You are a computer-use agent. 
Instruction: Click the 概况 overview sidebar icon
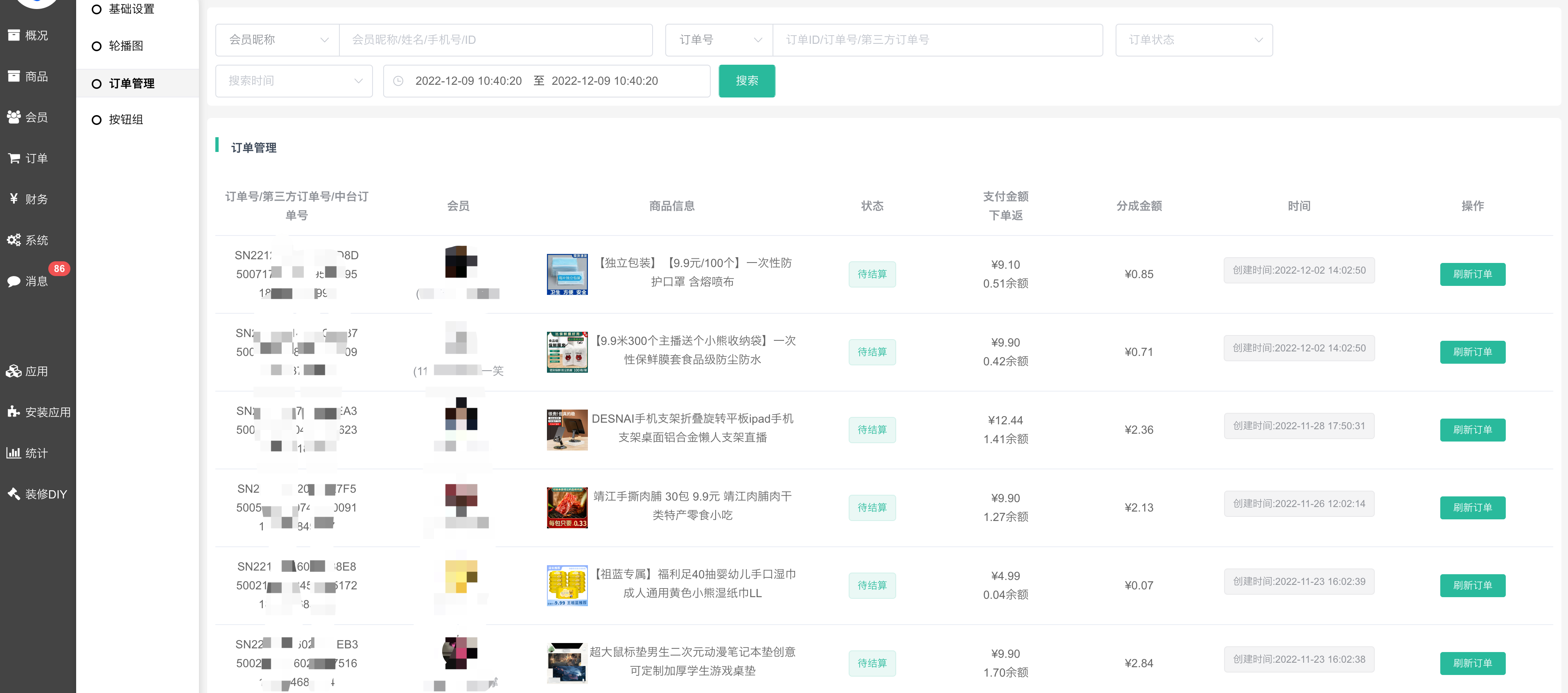(x=14, y=35)
